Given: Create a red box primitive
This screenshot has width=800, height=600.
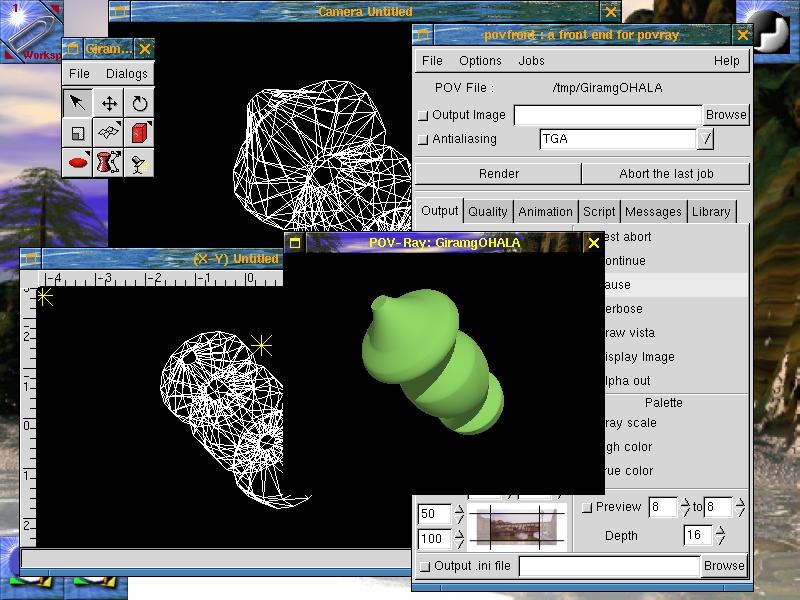Looking at the screenshot, I should [x=140, y=133].
